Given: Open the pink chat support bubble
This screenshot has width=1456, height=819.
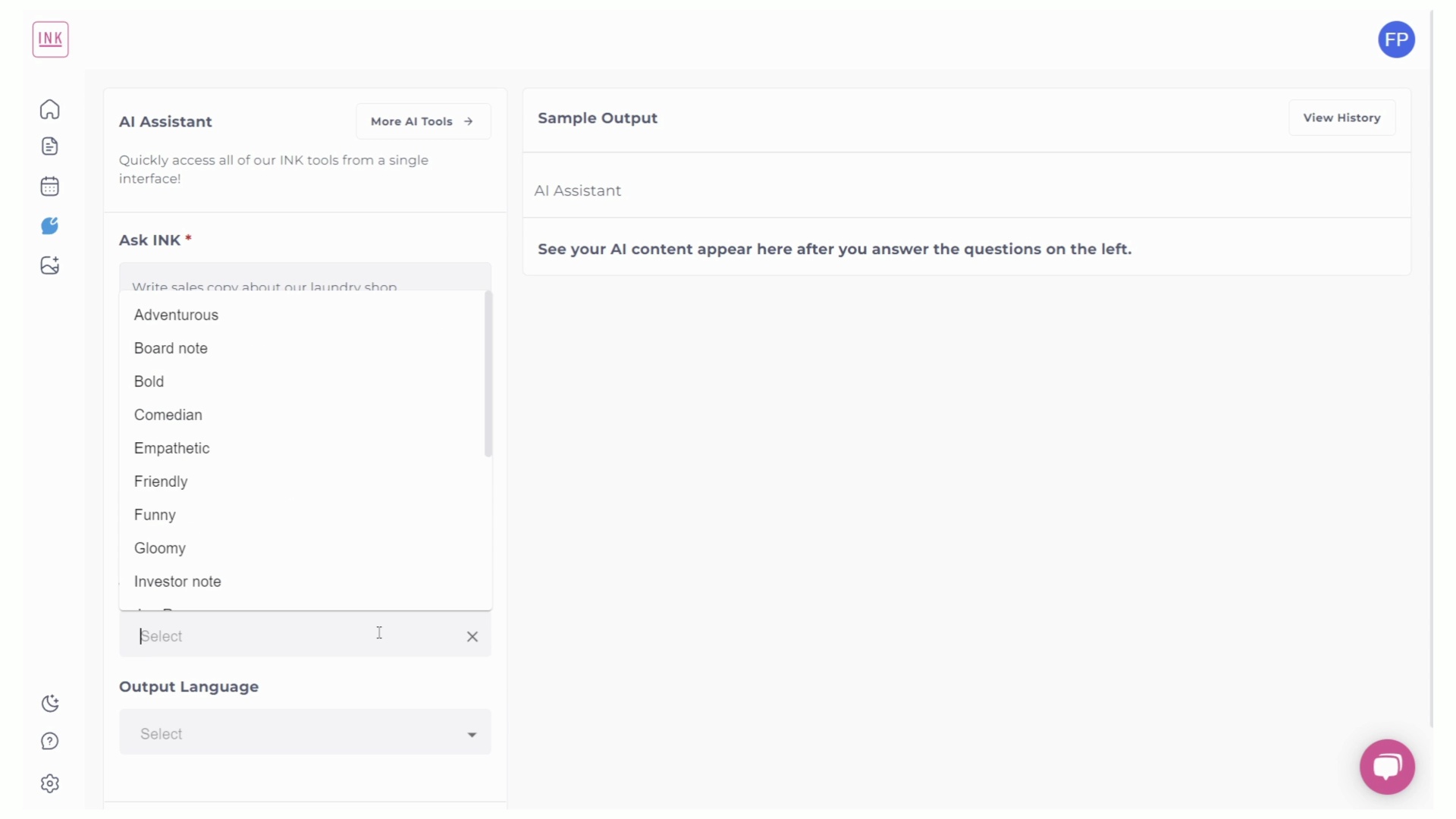Looking at the screenshot, I should pos(1386,767).
